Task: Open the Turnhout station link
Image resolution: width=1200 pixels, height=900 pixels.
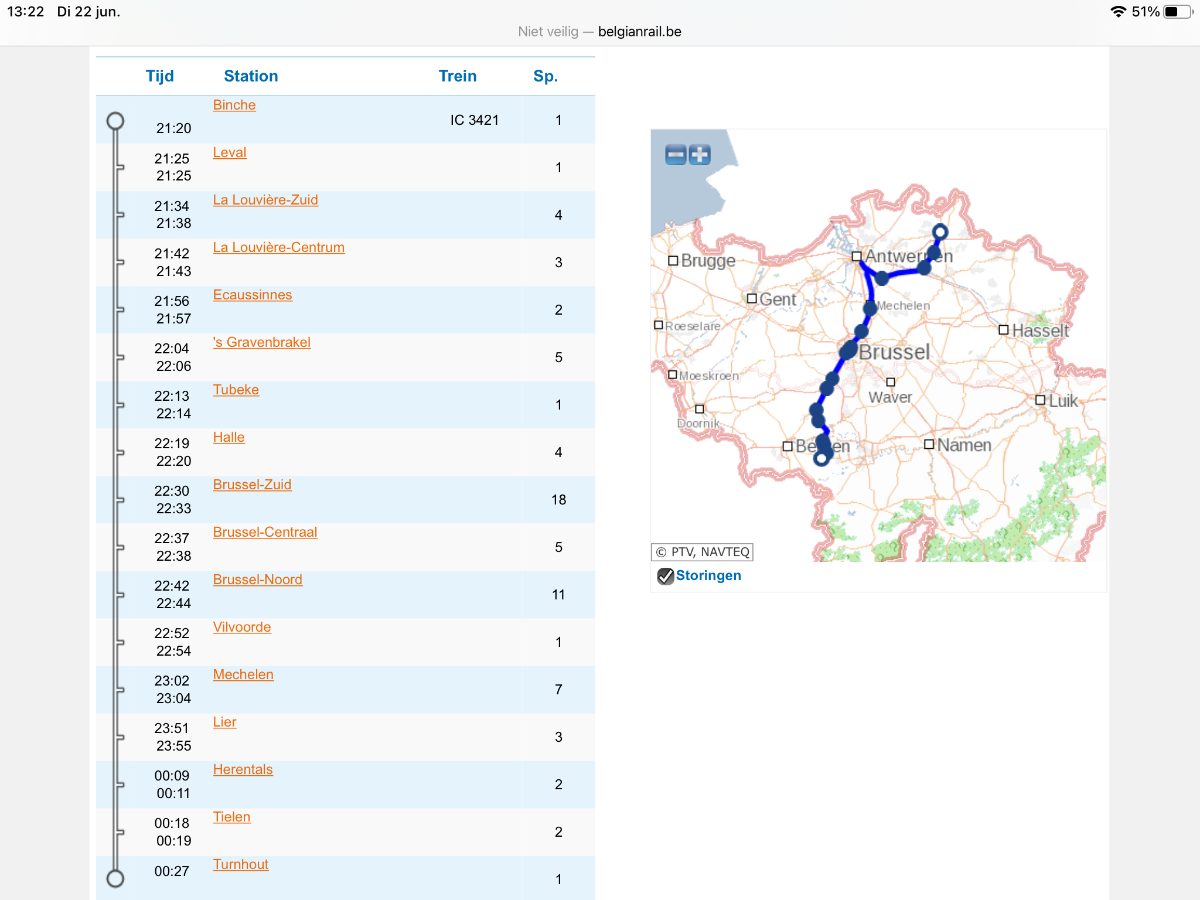Action: [241, 865]
